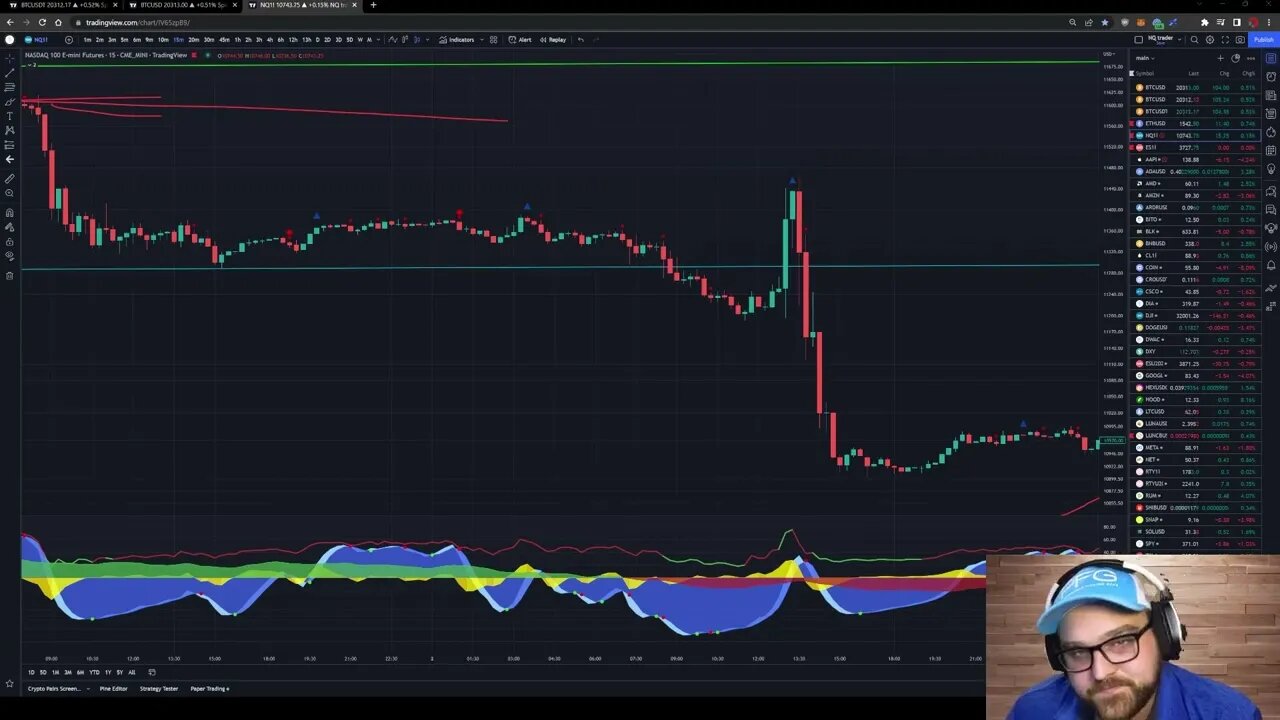This screenshot has width=1280, height=720.
Task: Hide all drawings with eye icon
Action: tap(9, 256)
